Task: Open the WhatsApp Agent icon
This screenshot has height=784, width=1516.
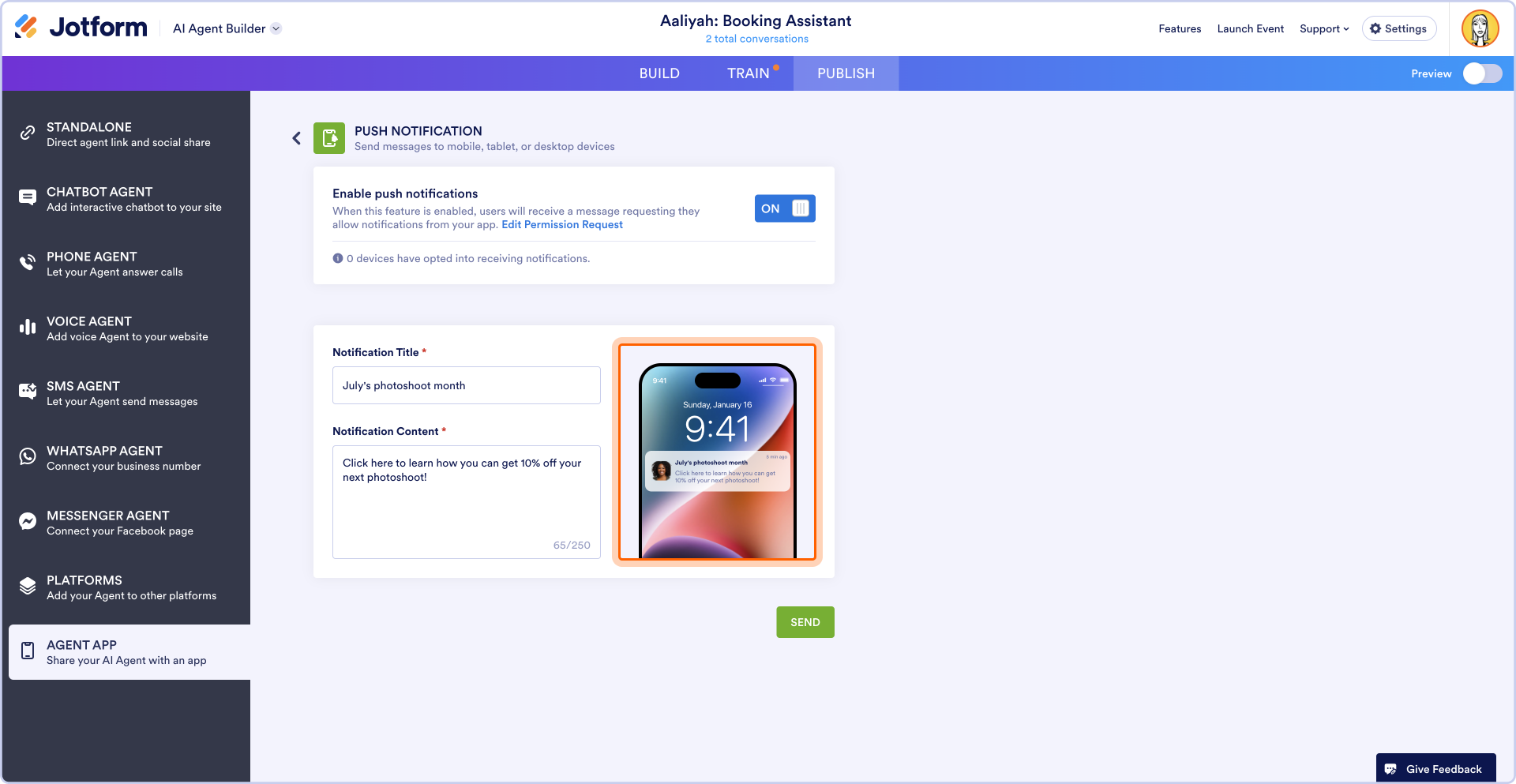Action: click(28, 456)
